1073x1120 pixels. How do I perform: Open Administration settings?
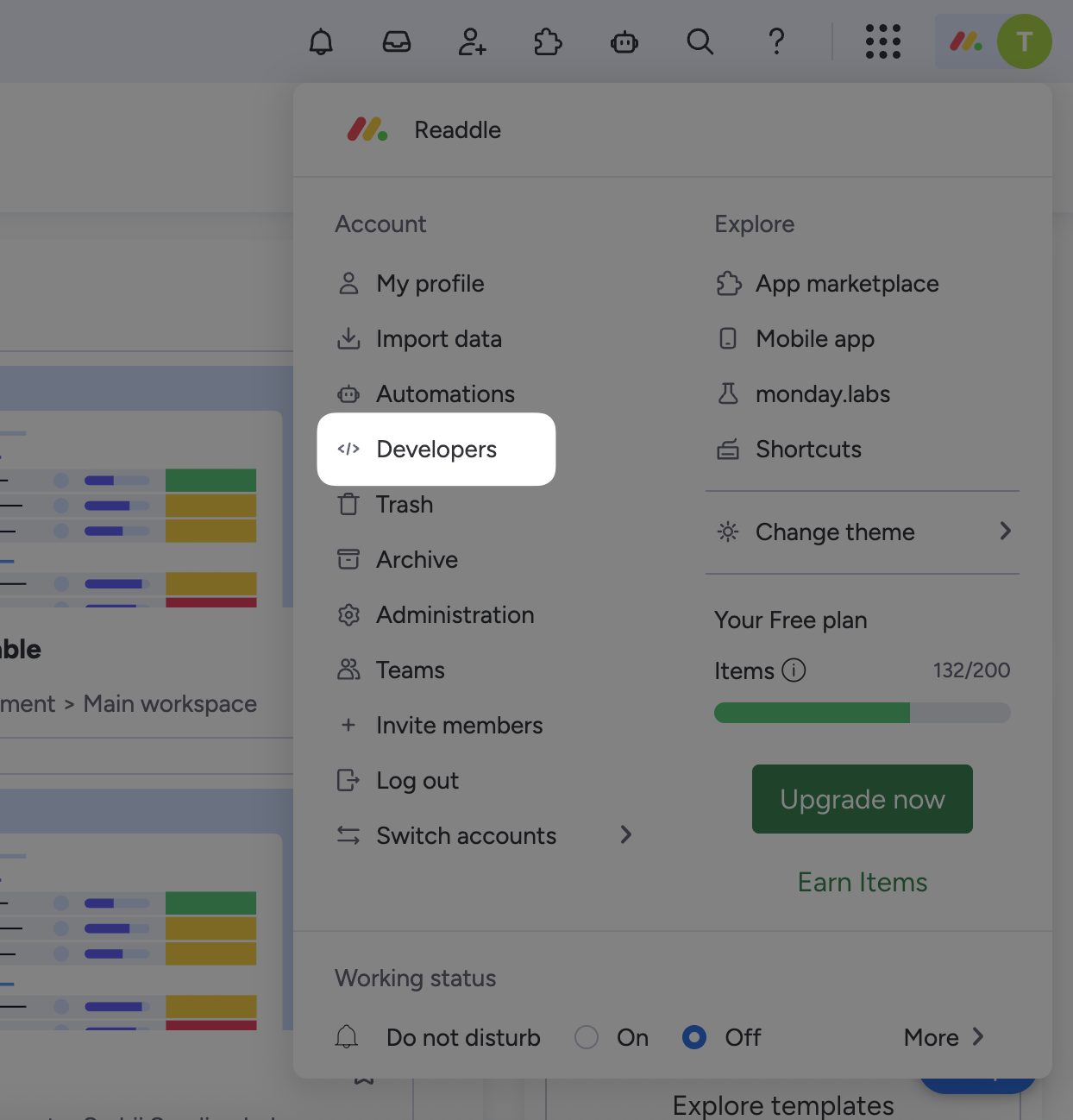pos(455,615)
